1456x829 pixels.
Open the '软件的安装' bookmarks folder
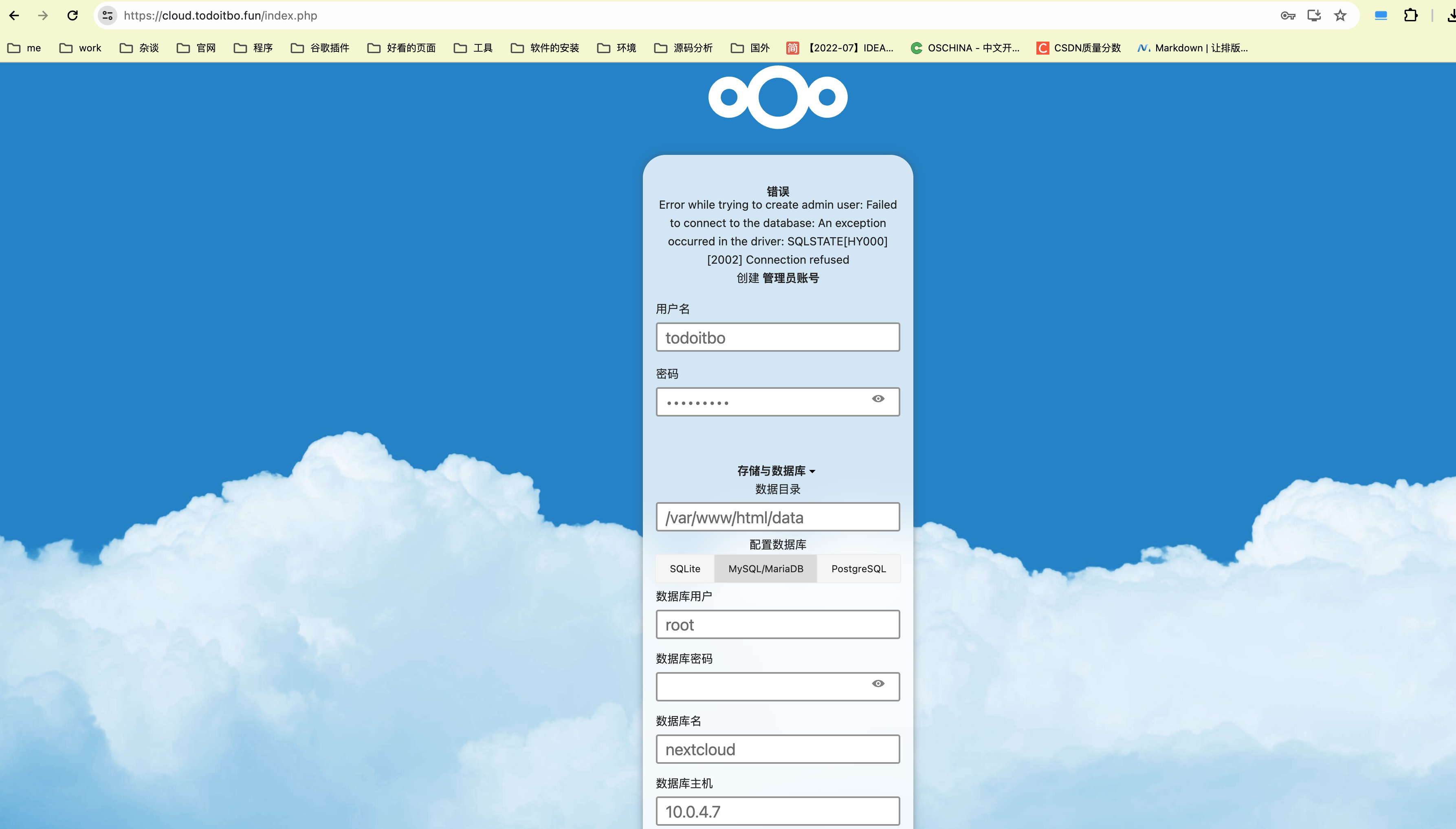tap(545, 48)
